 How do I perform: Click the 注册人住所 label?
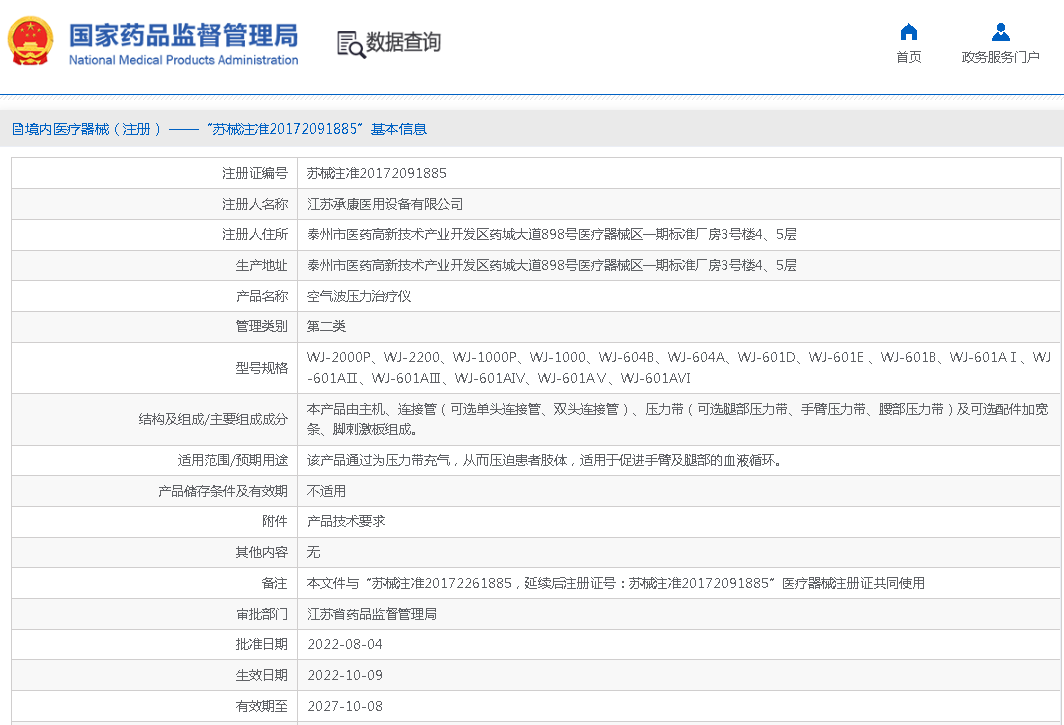254,234
